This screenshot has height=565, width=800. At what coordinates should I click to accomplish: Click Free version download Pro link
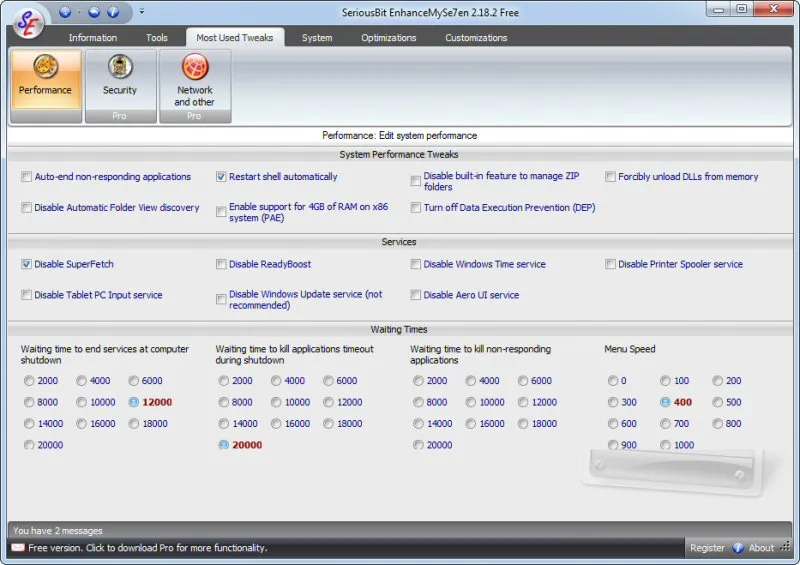pyautogui.click(x=147, y=548)
